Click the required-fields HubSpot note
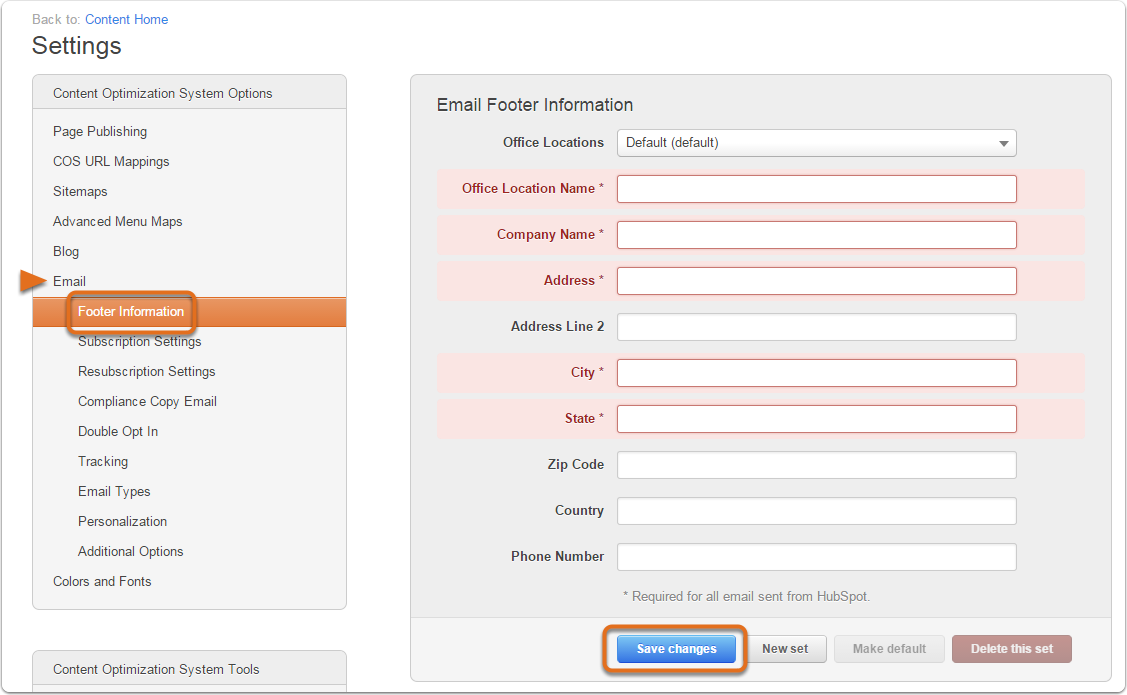 pos(746,597)
